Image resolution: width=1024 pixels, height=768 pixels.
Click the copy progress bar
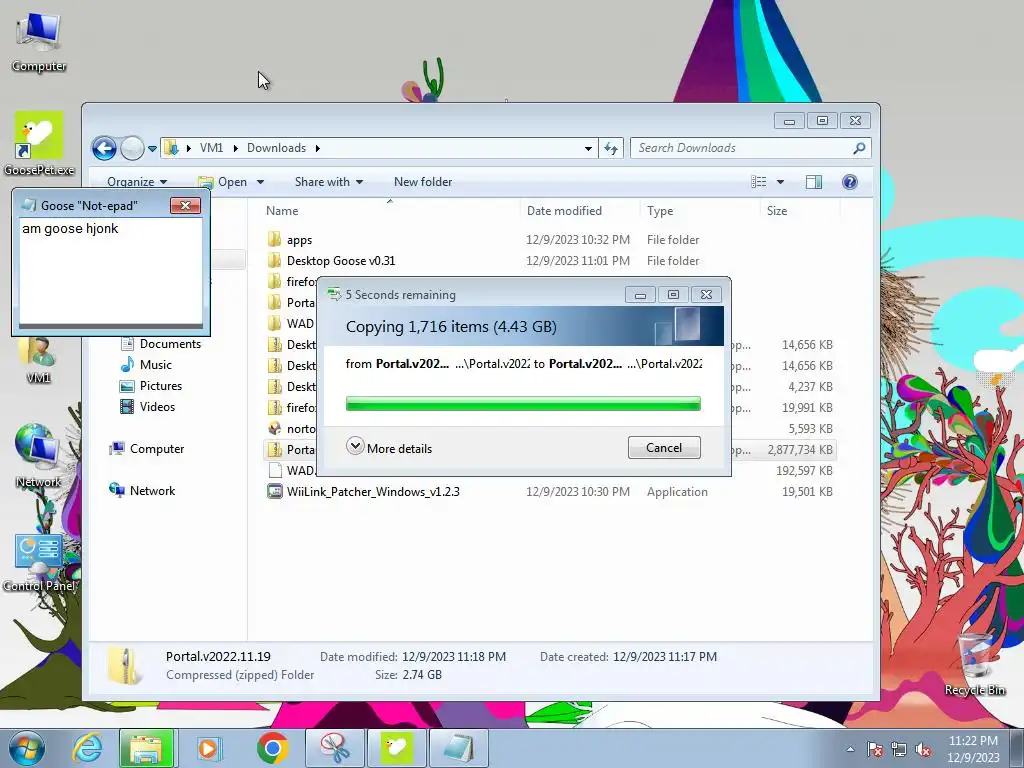coord(523,404)
